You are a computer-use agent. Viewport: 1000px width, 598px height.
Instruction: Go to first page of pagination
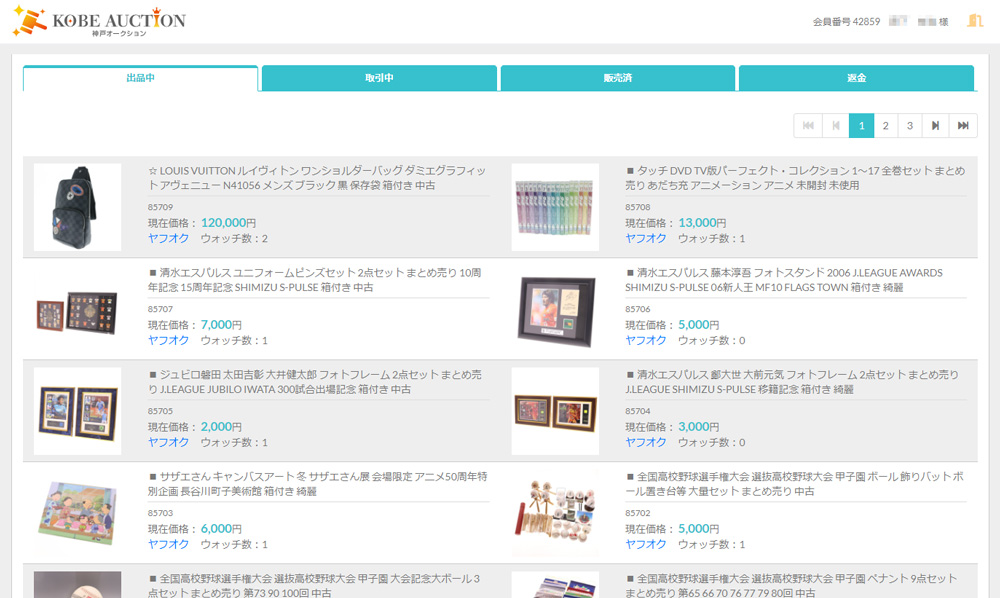pyautogui.click(x=808, y=126)
